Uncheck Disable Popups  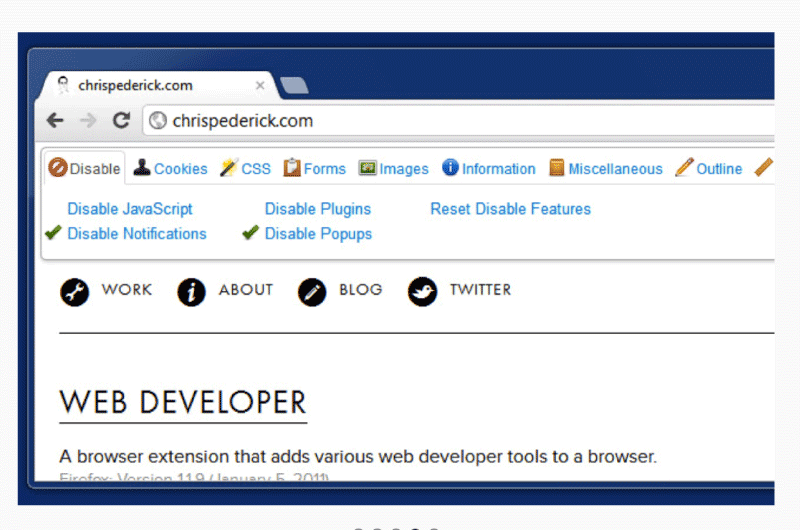(x=318, y=234)
